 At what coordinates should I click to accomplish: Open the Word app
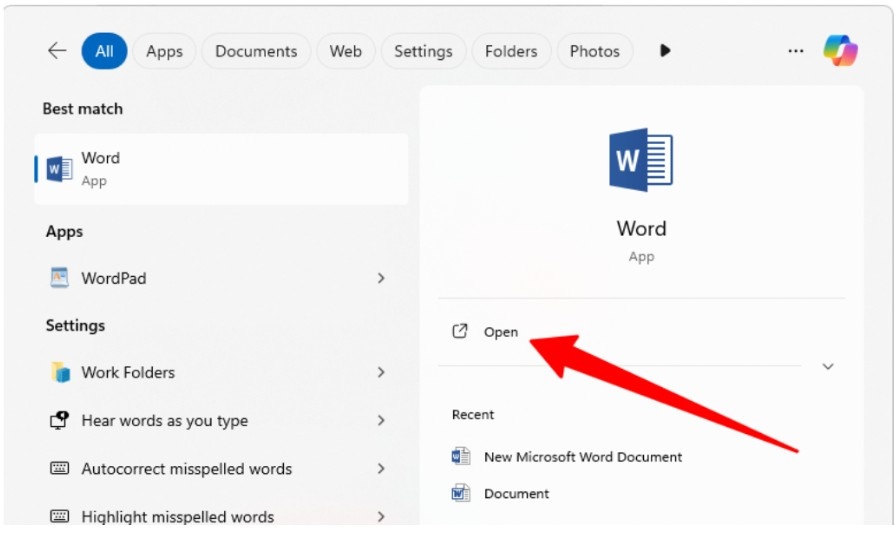pyautogui.click(x=501, y=332)
